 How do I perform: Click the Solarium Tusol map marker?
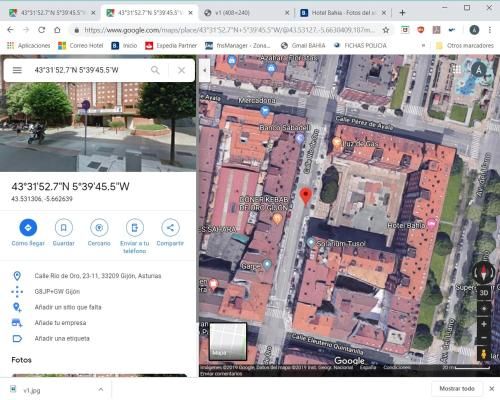[310, 242]
